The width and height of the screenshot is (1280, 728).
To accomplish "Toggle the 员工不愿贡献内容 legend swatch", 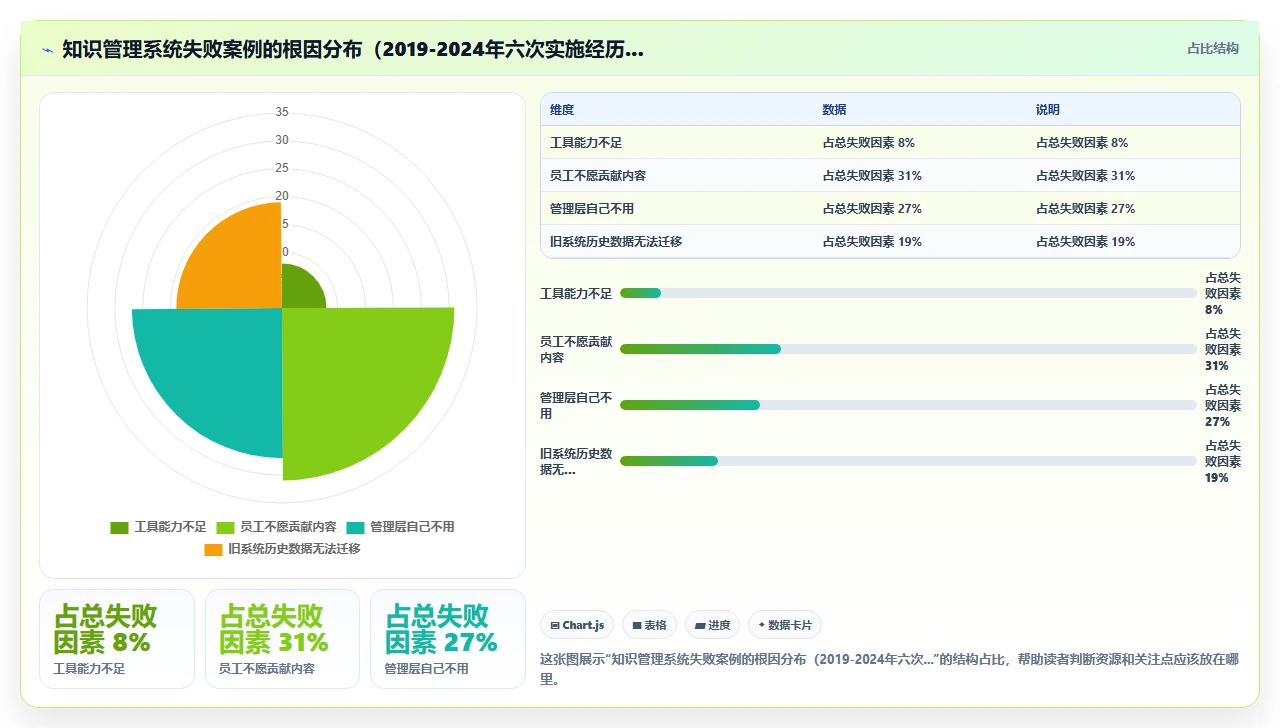I will [x=225, y=527].
